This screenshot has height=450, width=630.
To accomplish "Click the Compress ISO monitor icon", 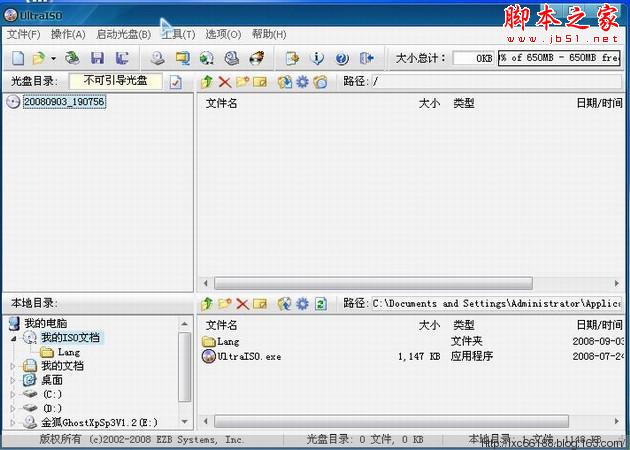I will pos(182,59).
